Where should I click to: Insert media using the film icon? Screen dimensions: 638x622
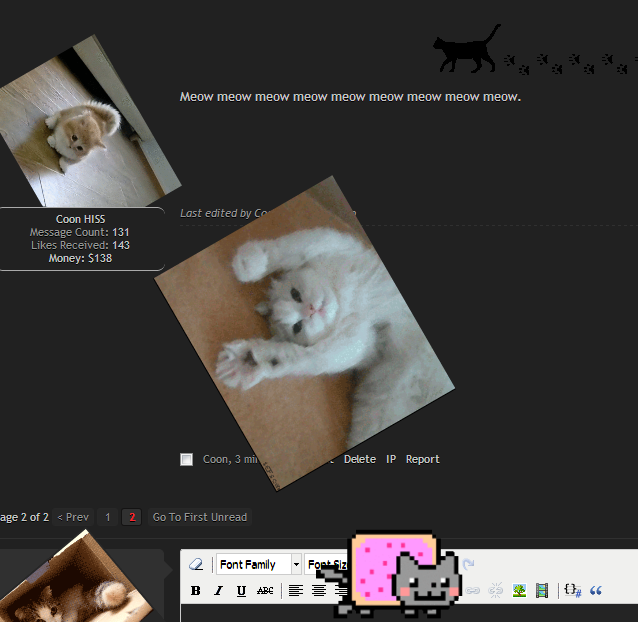[x=542, y=591]
